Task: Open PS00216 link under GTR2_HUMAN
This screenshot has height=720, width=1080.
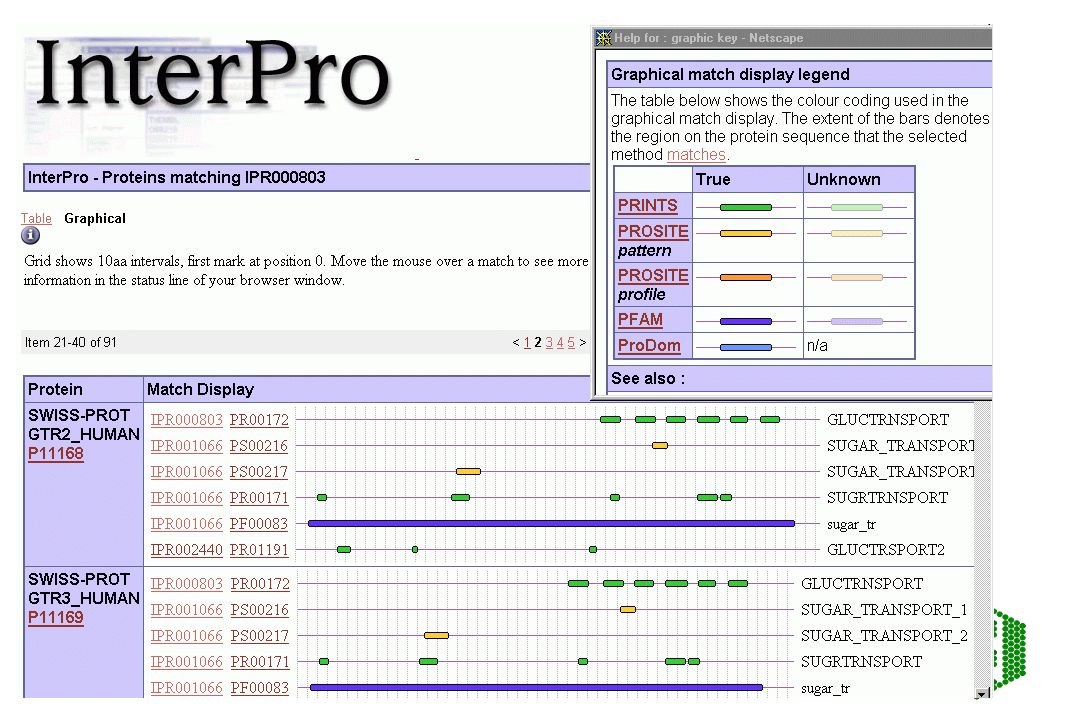Action: pyautogui.click(x=258, y=446)
